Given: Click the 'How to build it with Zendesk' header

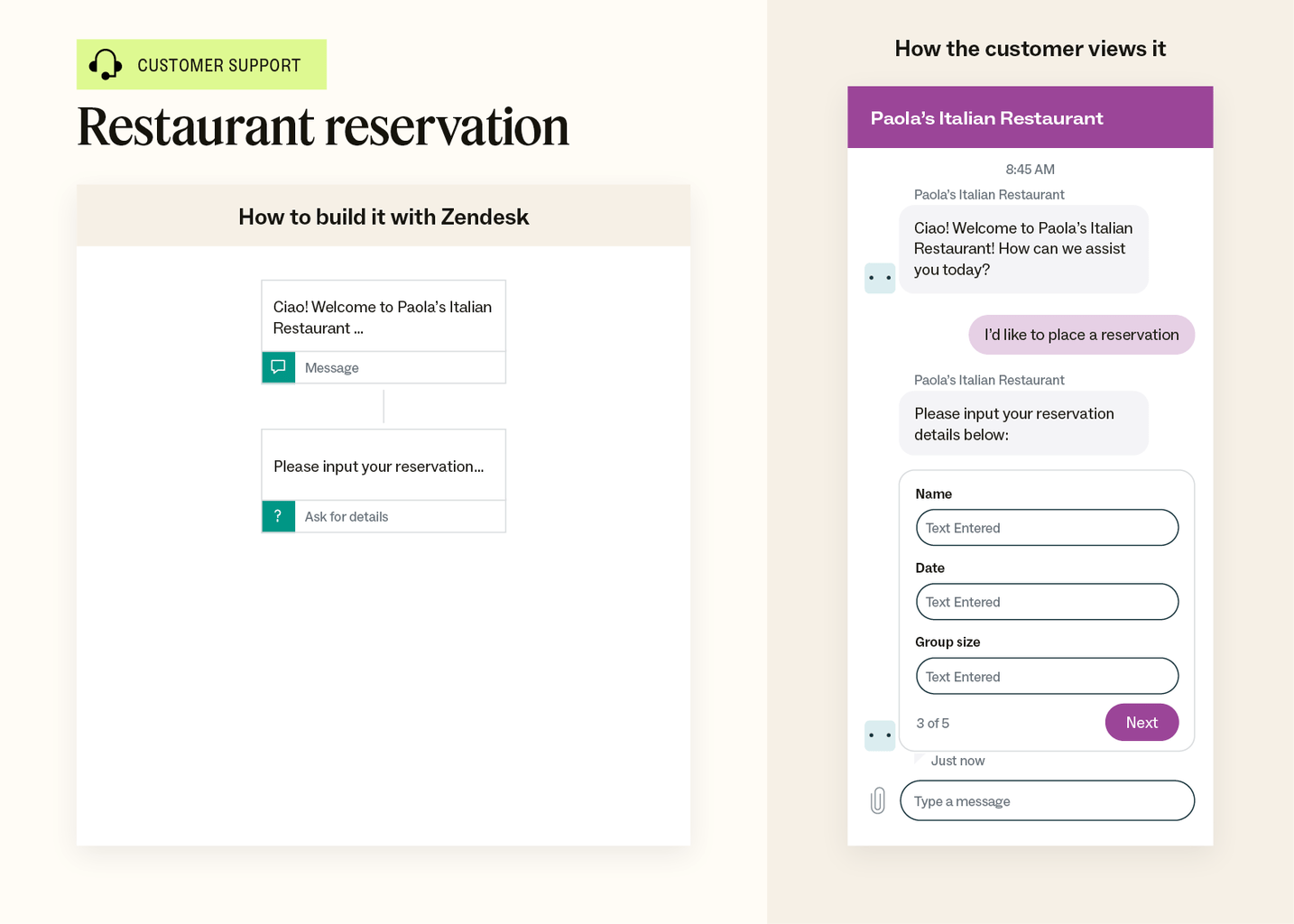Looking at the screenshot, I should 384,217.
